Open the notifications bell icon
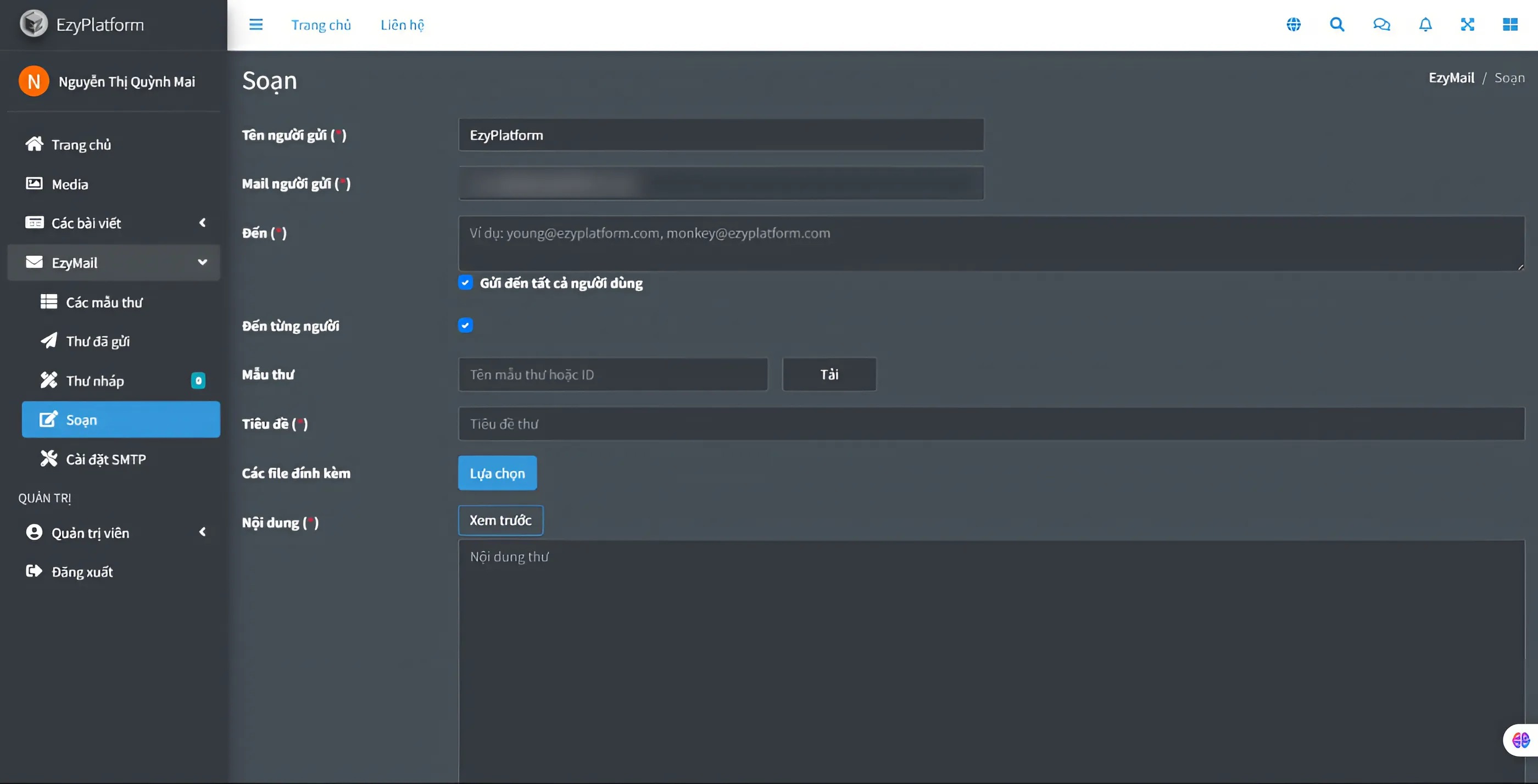The width and height of the screenshot is (1538, 784). (x=1425, y=25)
